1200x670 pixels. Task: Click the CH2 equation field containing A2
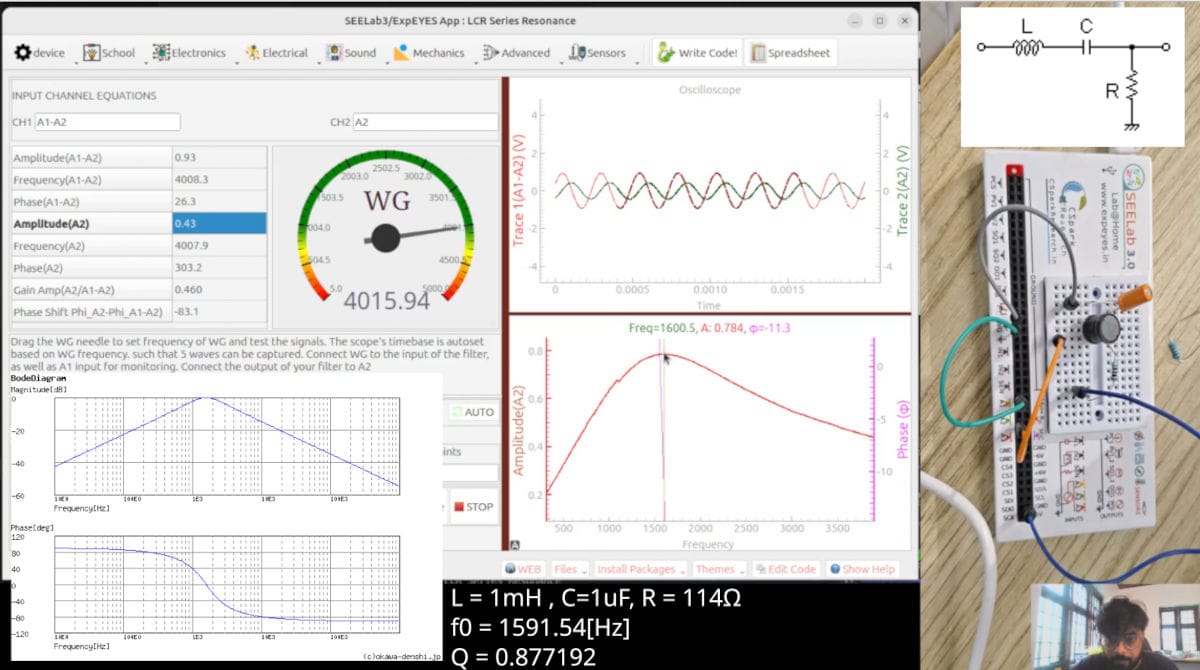(x=425, y=122)
